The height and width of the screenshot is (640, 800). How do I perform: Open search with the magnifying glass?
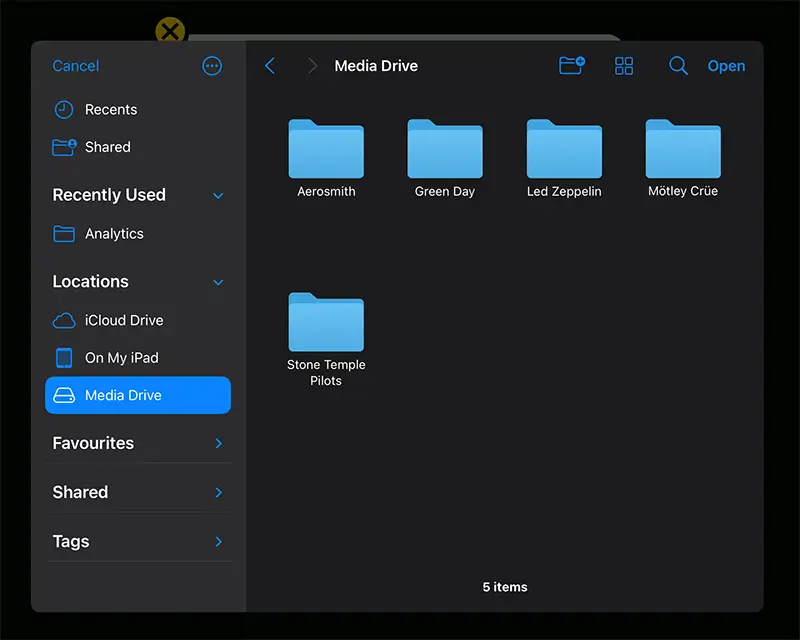678,66
